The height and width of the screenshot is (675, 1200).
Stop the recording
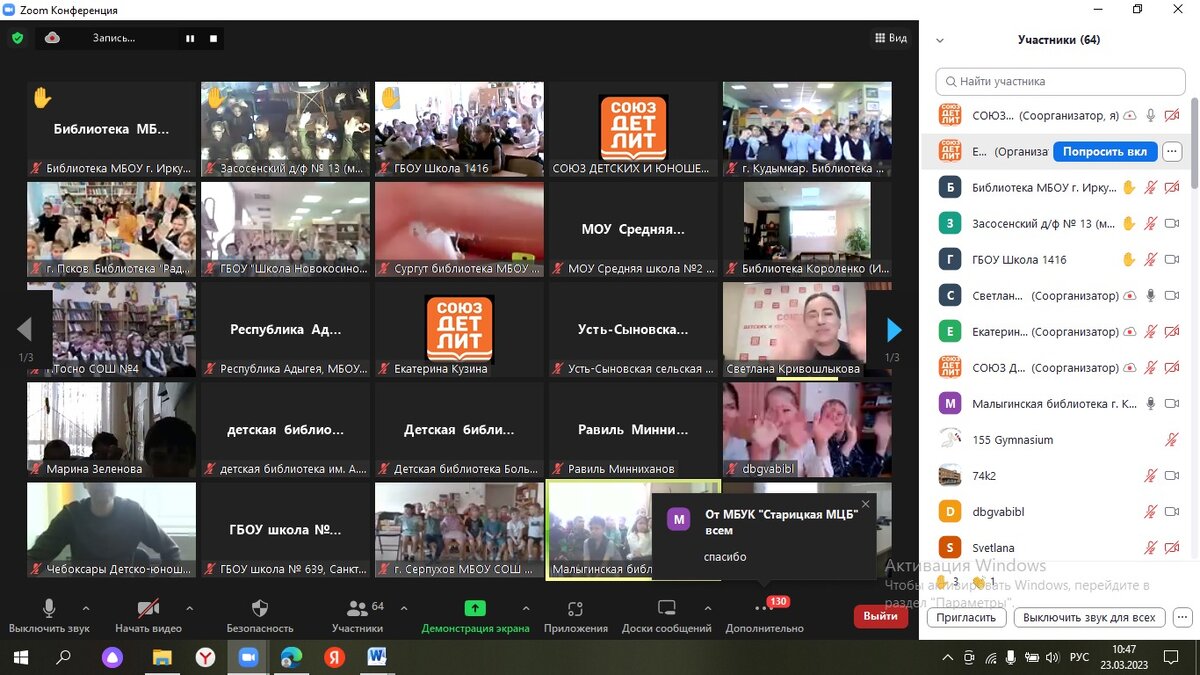213,38
